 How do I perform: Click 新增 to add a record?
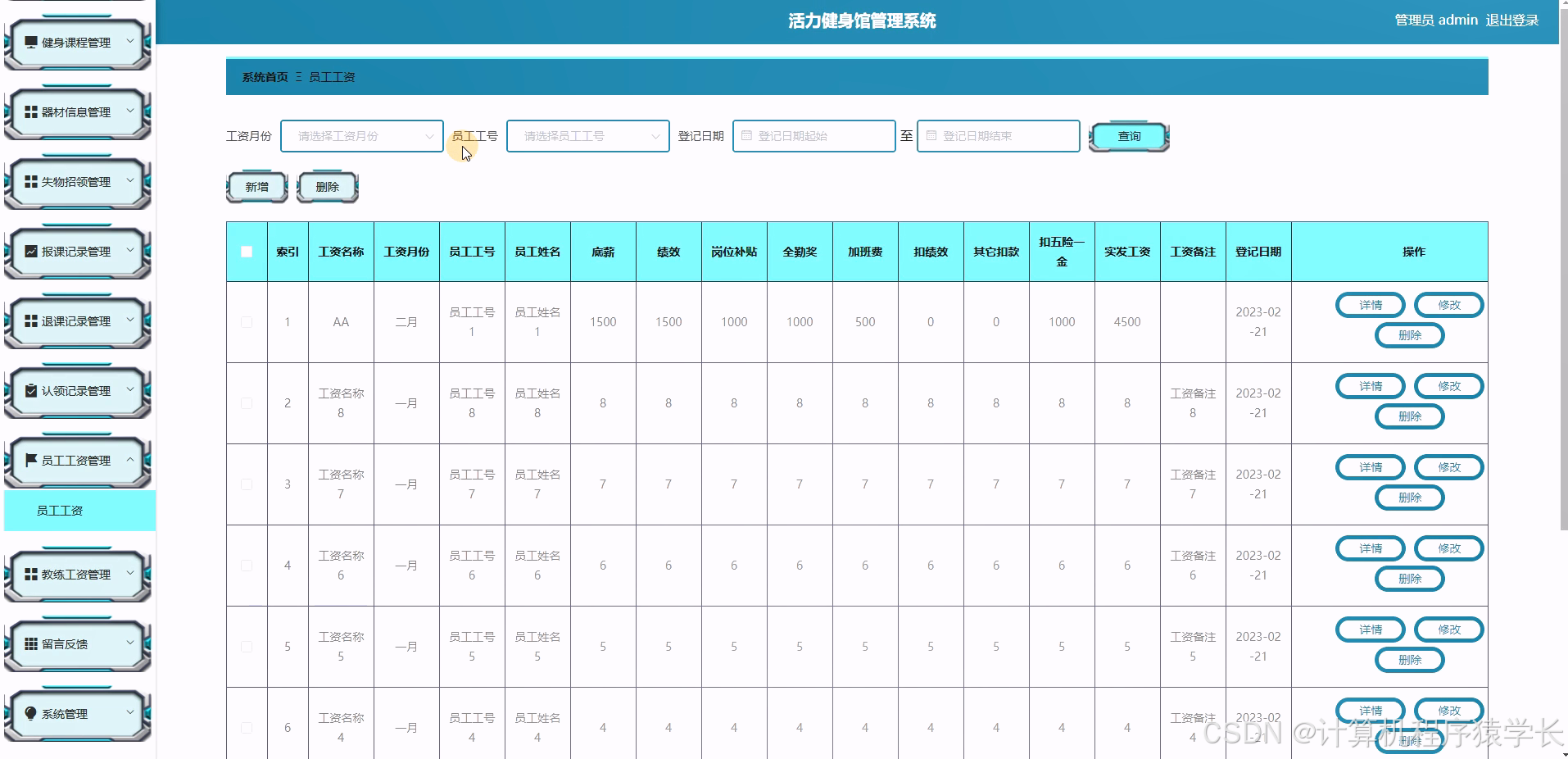click(x=256, y=186)
